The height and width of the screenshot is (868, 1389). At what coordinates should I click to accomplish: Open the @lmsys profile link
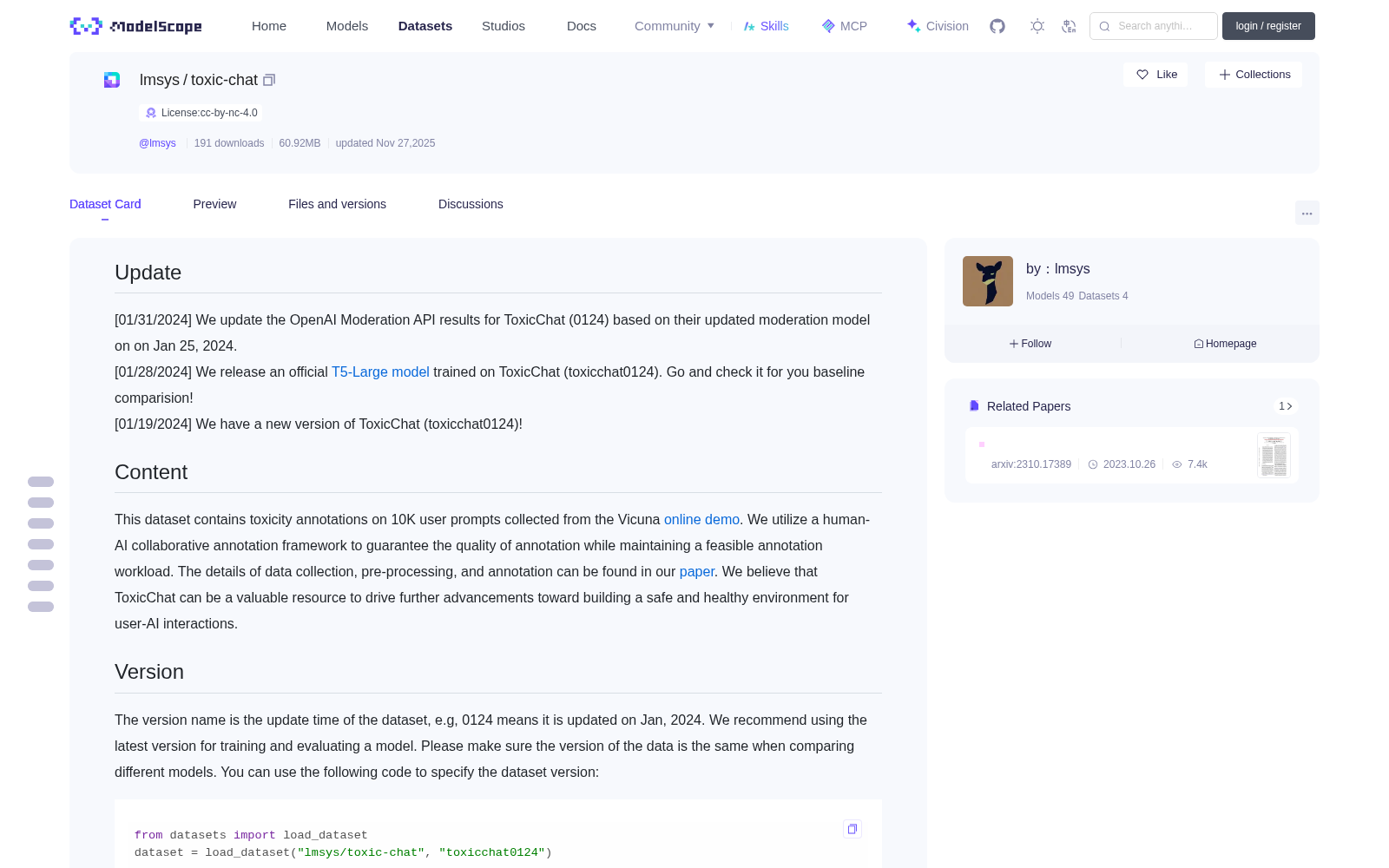(157, 143)
